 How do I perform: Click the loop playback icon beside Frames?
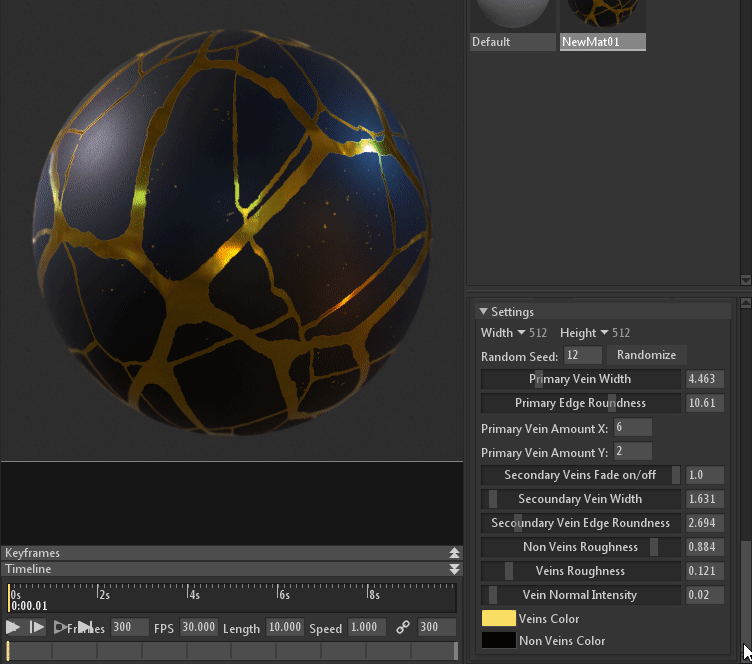60,627
